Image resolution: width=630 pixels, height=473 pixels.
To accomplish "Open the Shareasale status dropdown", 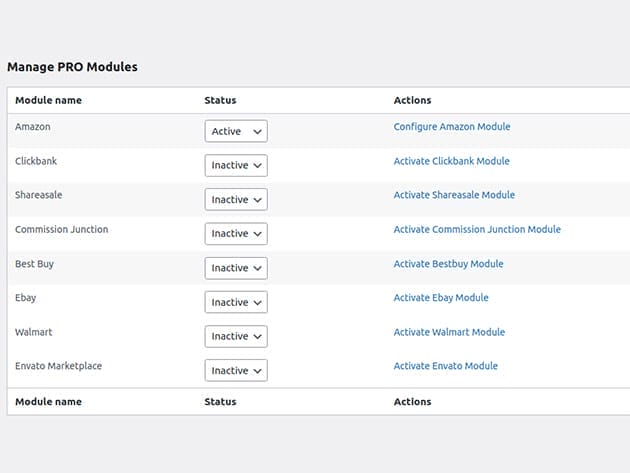I will click(236, 199).
